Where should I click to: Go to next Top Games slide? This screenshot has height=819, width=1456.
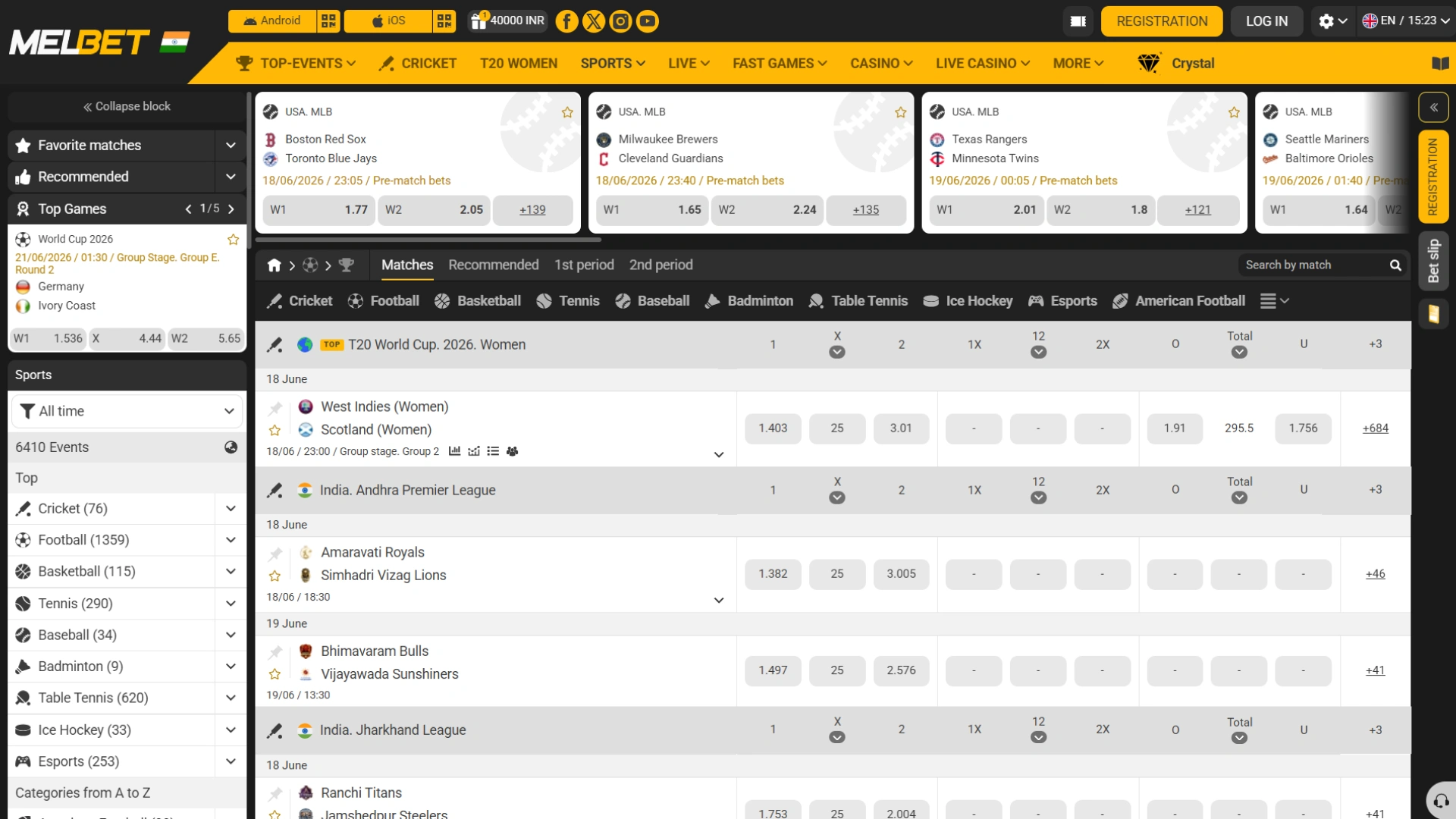(x=231, y=209)
